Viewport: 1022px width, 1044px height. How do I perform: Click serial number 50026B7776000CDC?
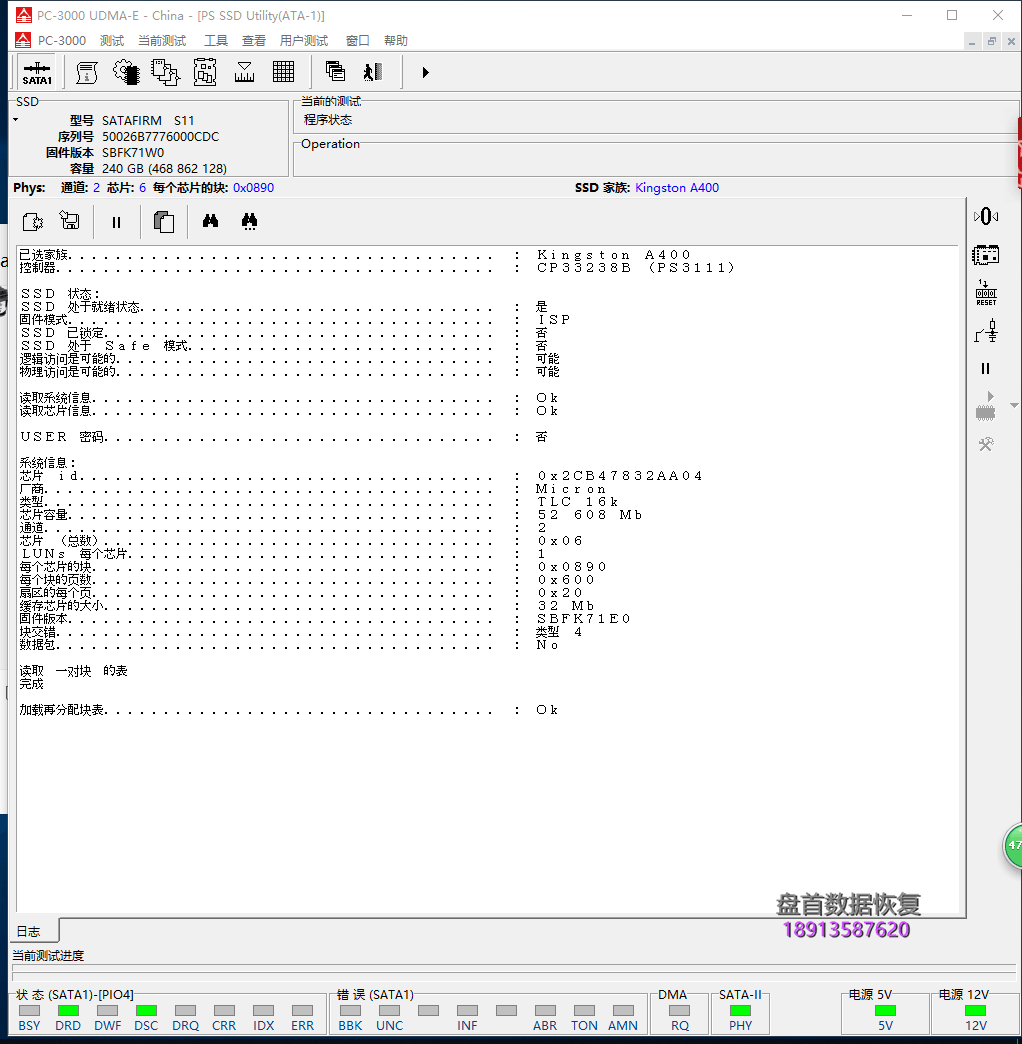(160, 136)
